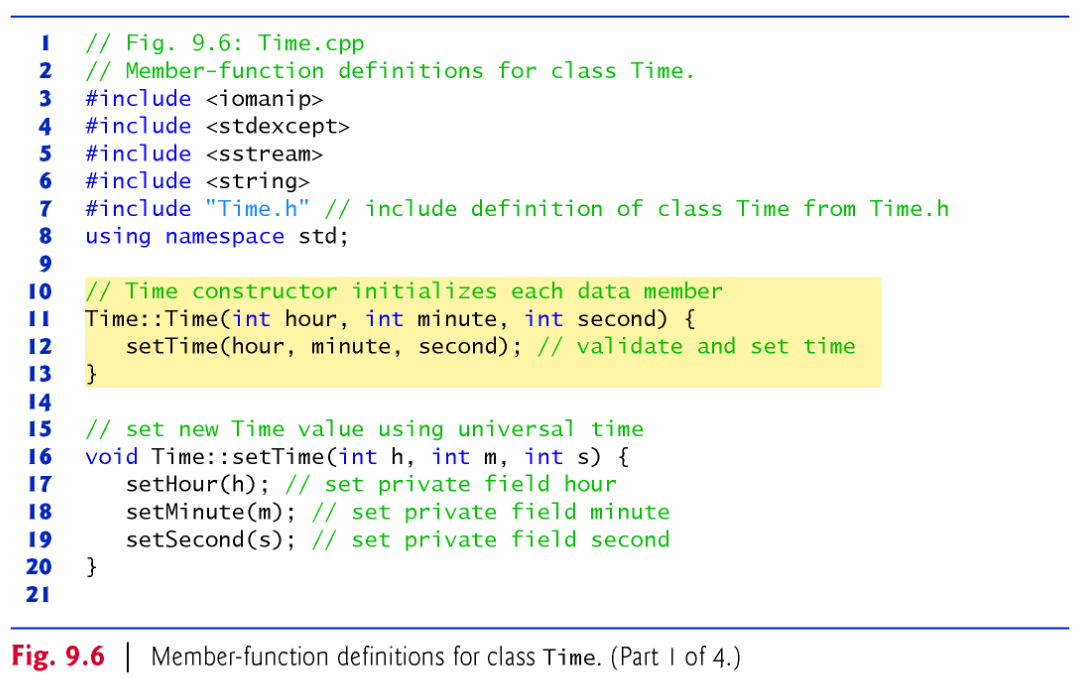Click the void keyword on line 16
The width and height of the screenshot is (1080, 679).
112,456
